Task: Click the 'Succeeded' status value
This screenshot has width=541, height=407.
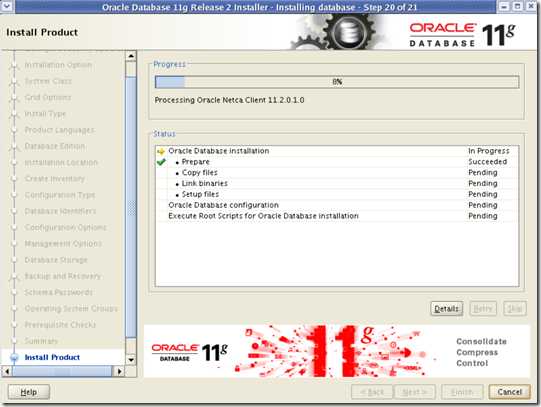Action: [488, 162]
